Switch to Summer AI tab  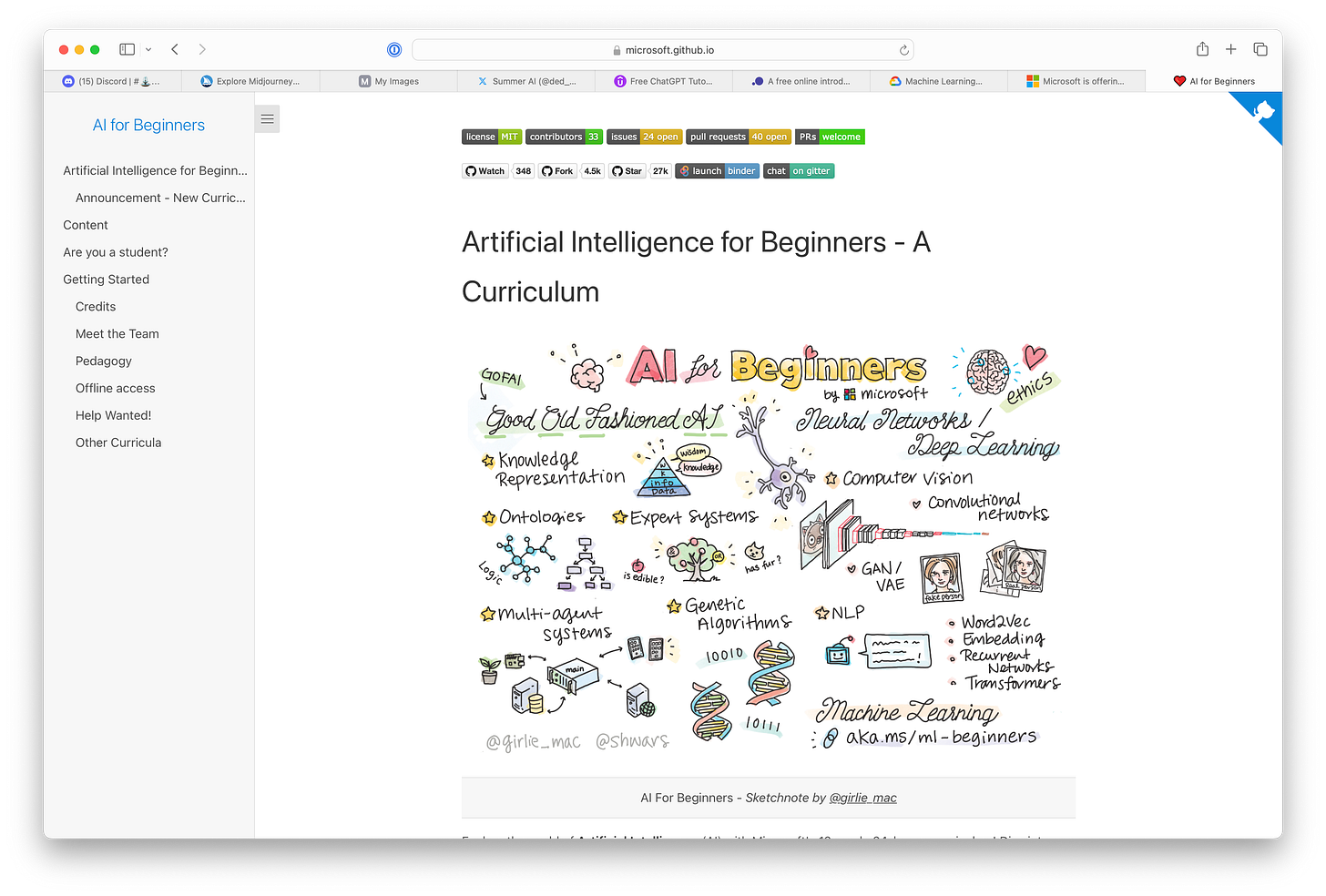click(526, 81)
